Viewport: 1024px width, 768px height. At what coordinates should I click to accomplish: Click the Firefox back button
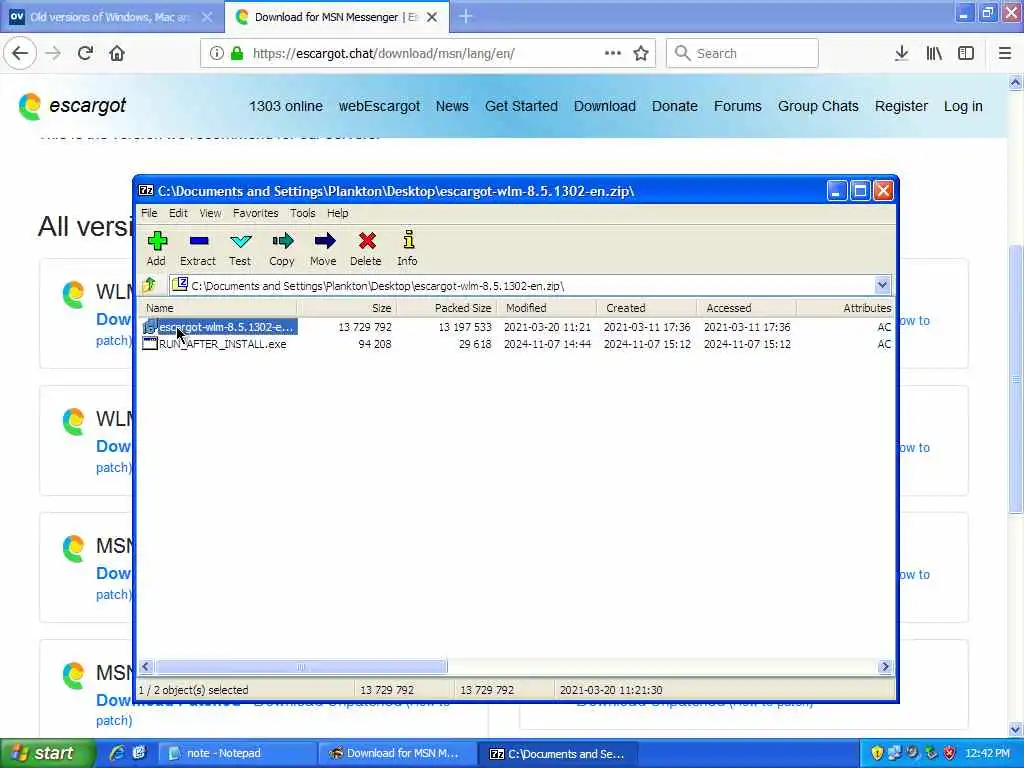20,53
